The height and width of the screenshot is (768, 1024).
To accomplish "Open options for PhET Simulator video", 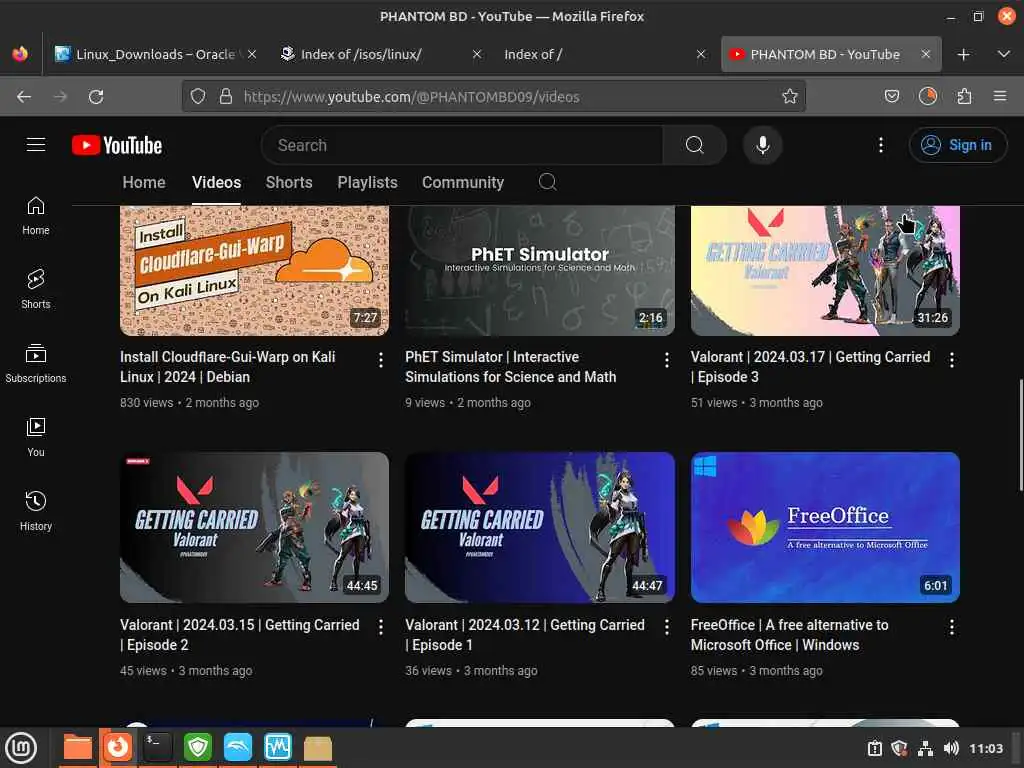I will (666, 359).
